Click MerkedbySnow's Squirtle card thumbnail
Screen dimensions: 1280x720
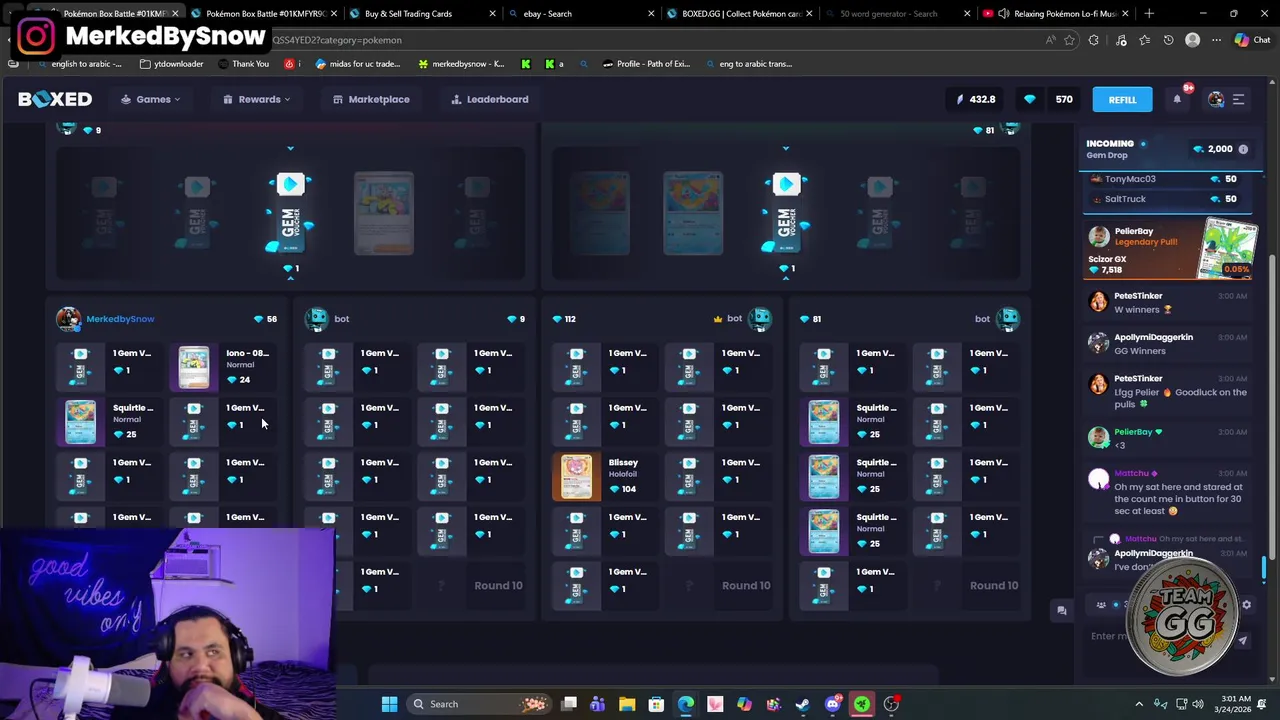[x=80, y=421]
